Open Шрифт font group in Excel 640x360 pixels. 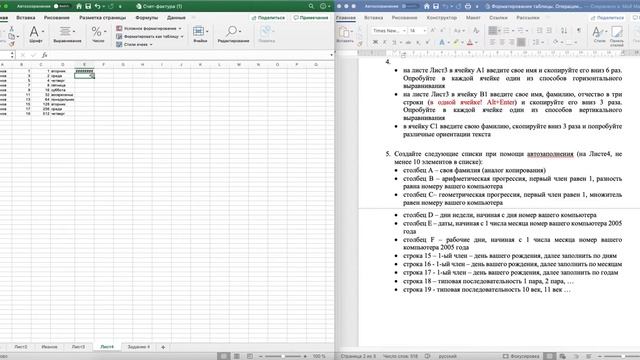coord(36,35)
